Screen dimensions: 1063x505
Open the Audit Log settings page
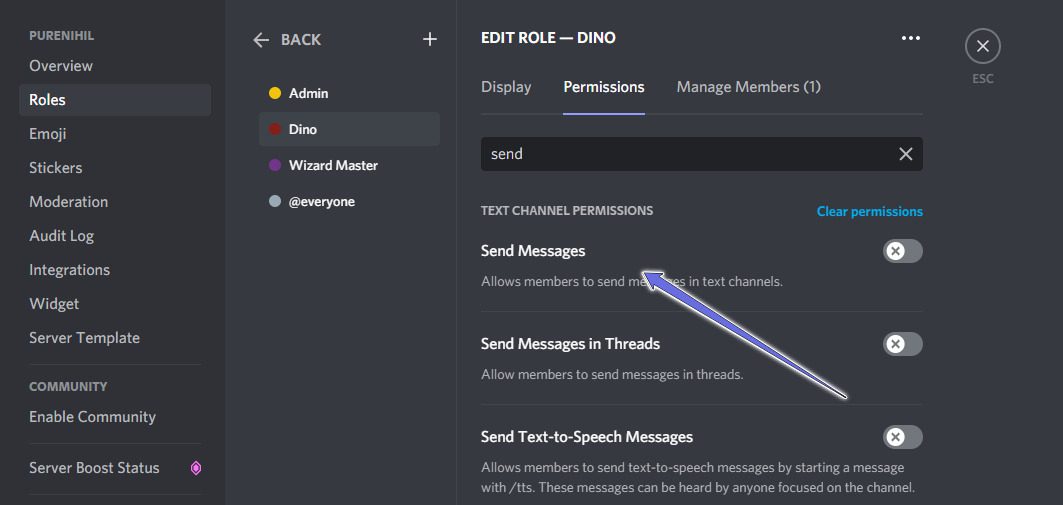point(61,236)
